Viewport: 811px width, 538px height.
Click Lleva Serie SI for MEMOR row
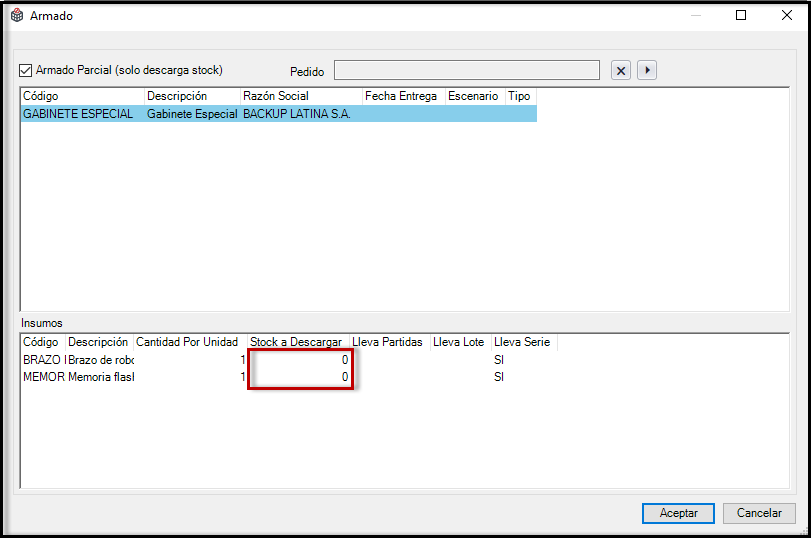(499, 377)
